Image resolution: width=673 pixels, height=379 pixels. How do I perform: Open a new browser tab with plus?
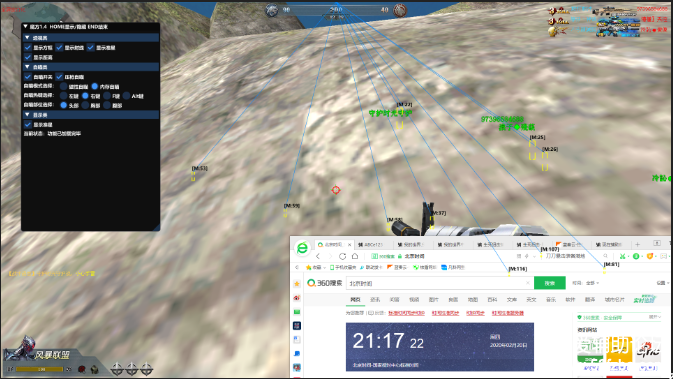point(637,244)
